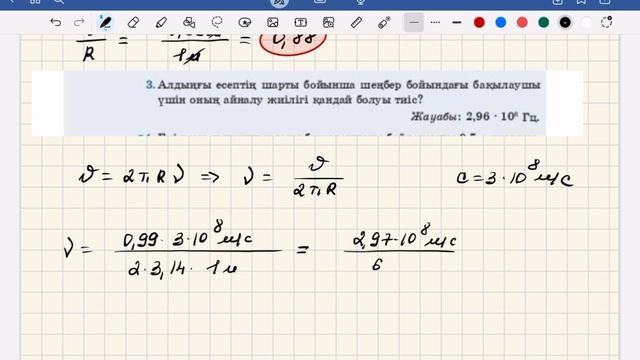Pick the light red color swatch
Image resolution: width=640 pixels, height=360 pixels.
(x=522, y=22)
